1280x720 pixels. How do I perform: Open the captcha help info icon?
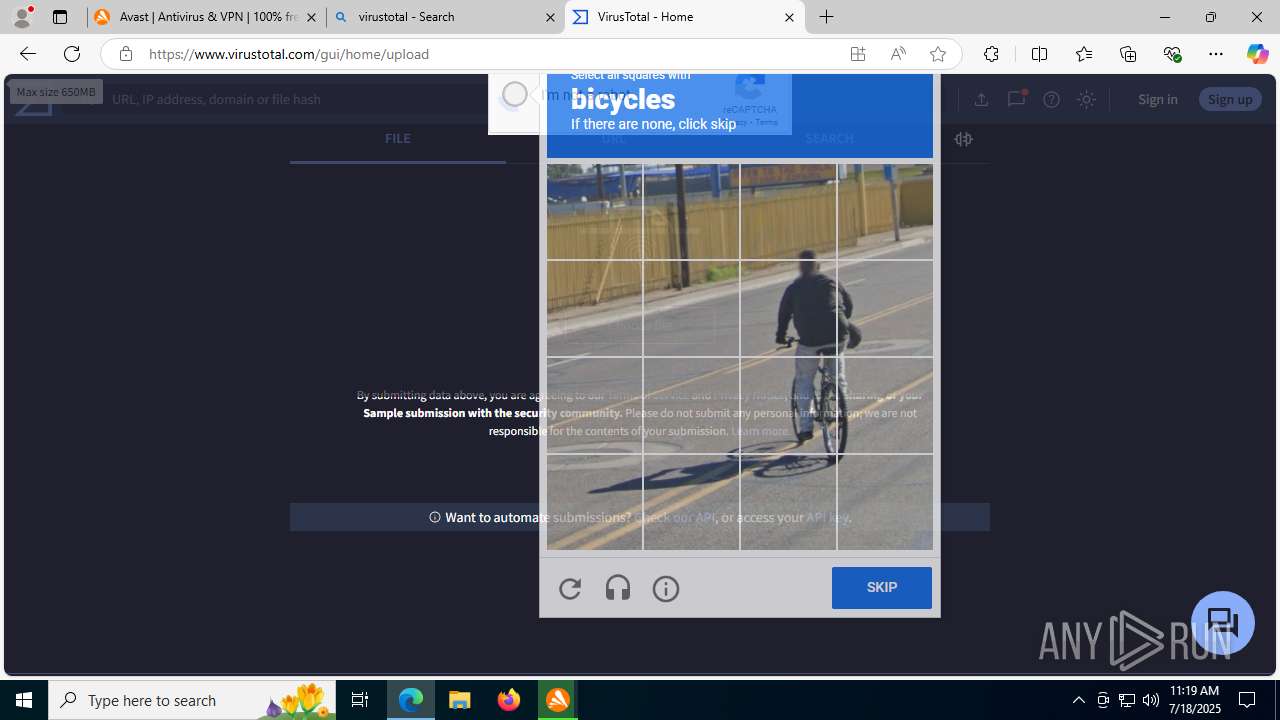point(666,589)
